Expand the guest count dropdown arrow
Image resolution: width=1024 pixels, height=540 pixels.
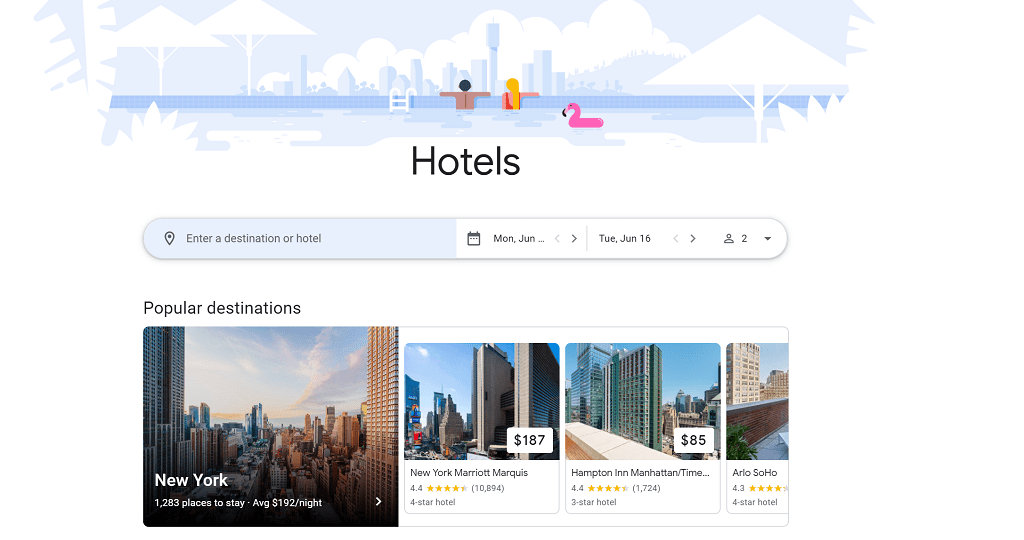click(767, 238)
